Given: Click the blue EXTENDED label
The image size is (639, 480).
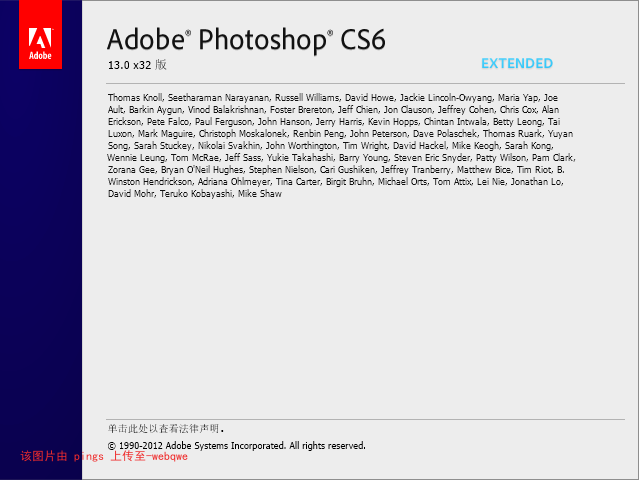Looking at the screenshot, I should click(x=517, y=64).
